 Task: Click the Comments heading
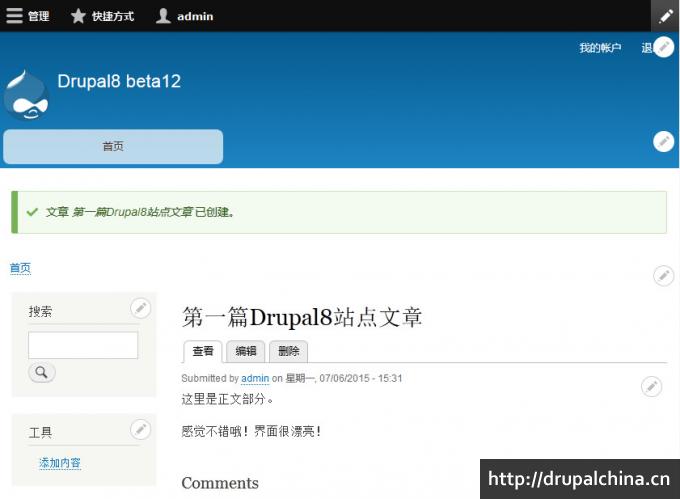pyautogui.click(x=220, y=483)
